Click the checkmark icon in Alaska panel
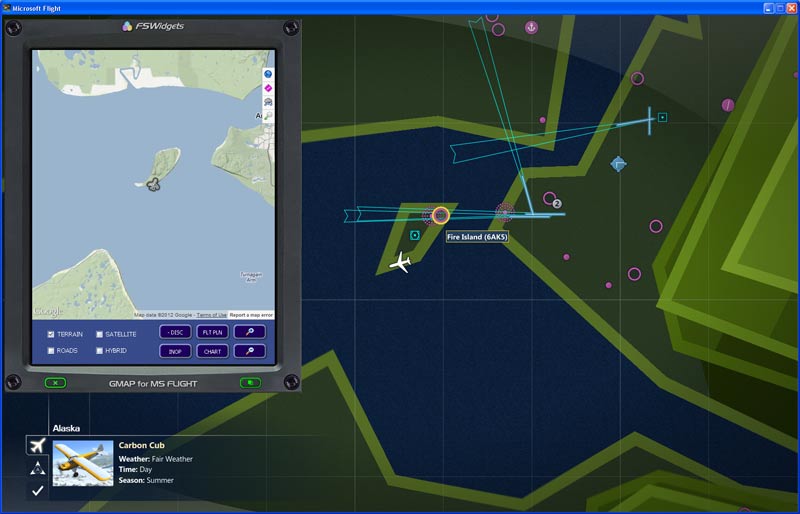This screenshot has width=800, height=514. coord(37,491)
